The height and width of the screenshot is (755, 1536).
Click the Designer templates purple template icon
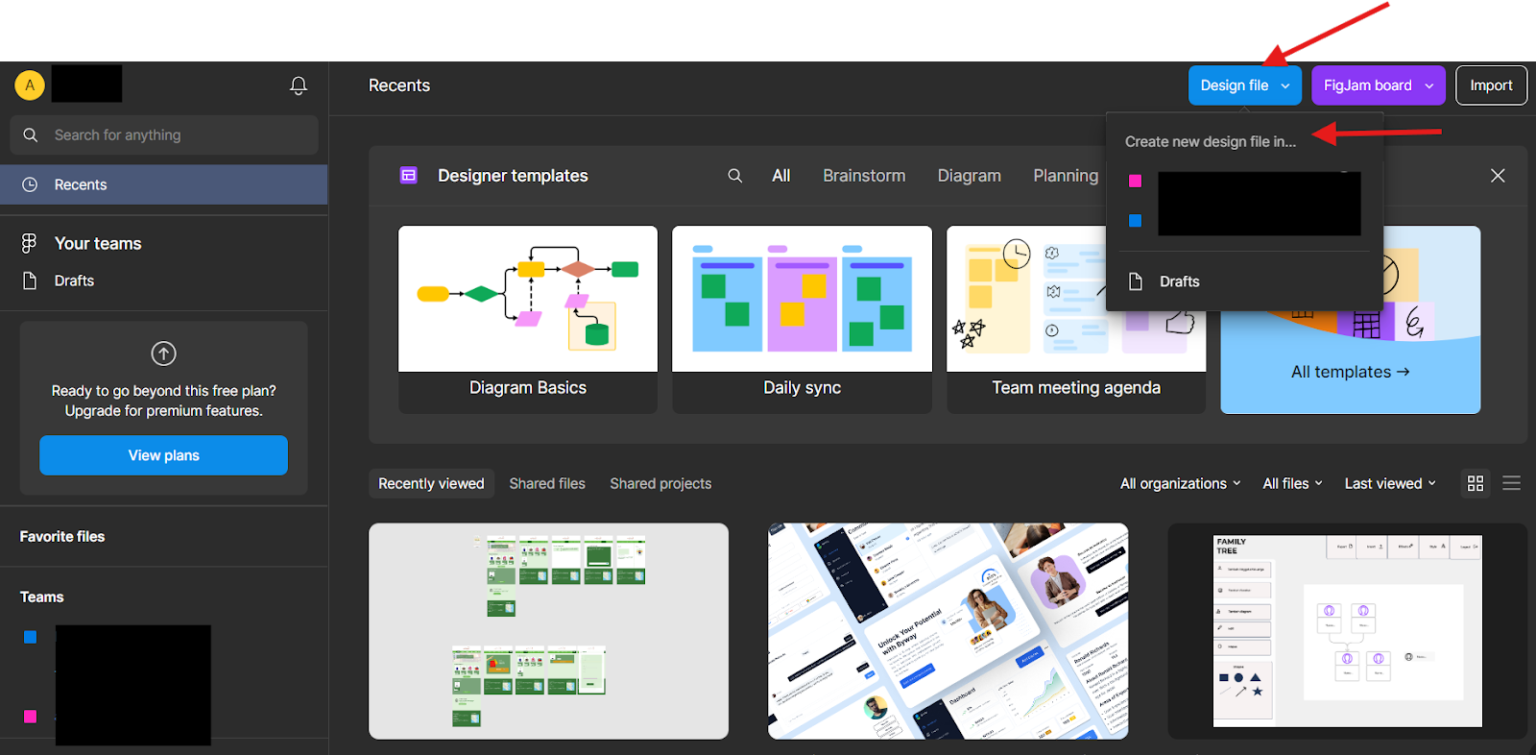408,175
